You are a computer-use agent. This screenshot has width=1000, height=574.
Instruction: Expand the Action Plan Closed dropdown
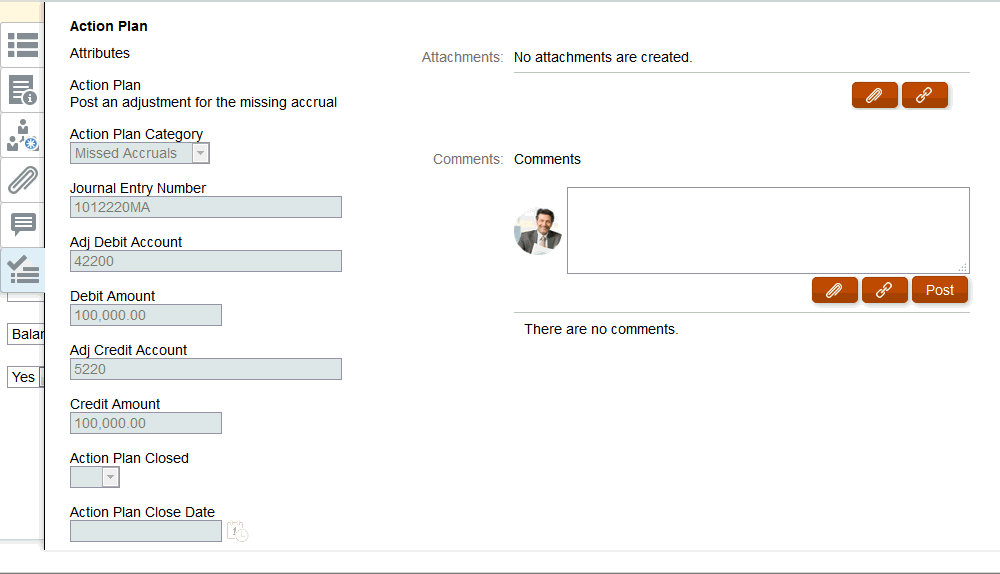coord(110,477)
